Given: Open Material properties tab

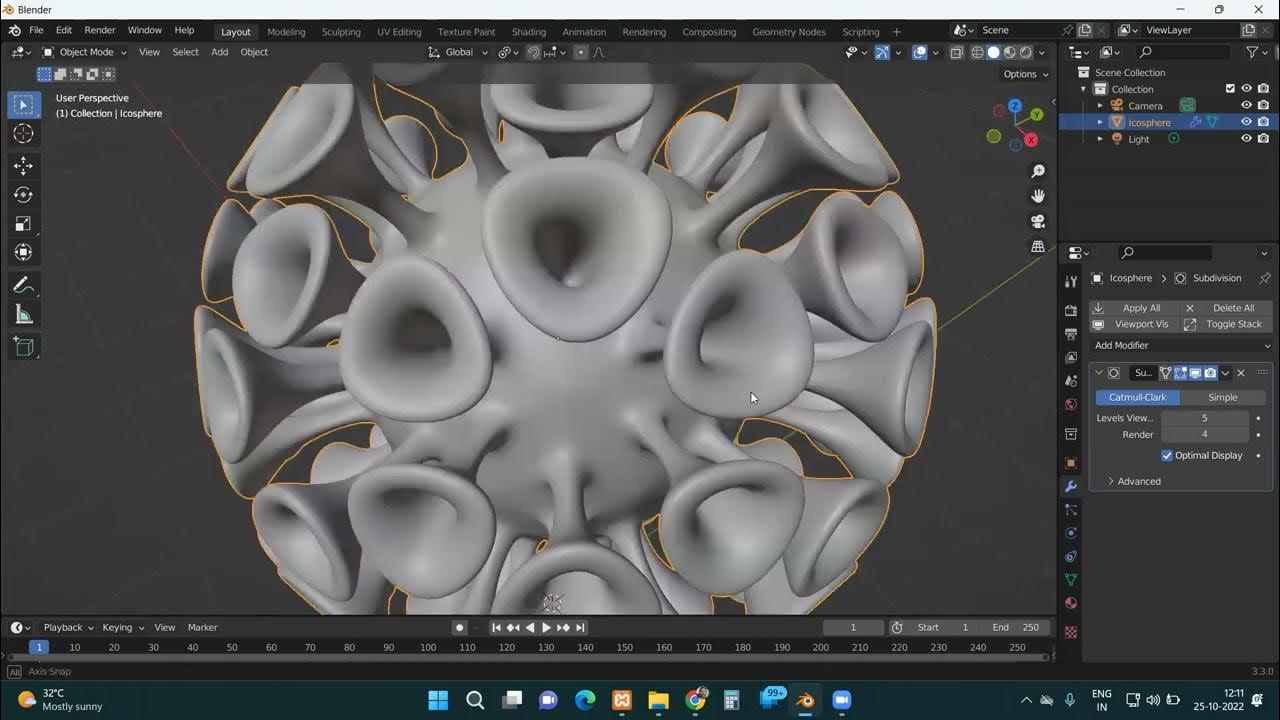Looking at the screenshot, I should point(1071,603).
